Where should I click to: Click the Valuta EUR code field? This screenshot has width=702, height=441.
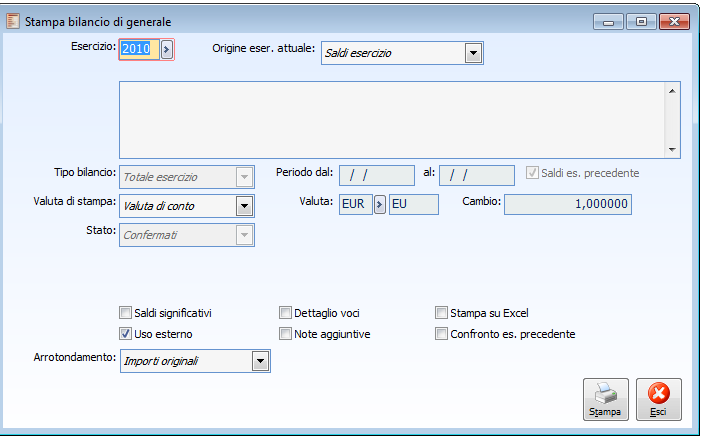pos(356,204)
